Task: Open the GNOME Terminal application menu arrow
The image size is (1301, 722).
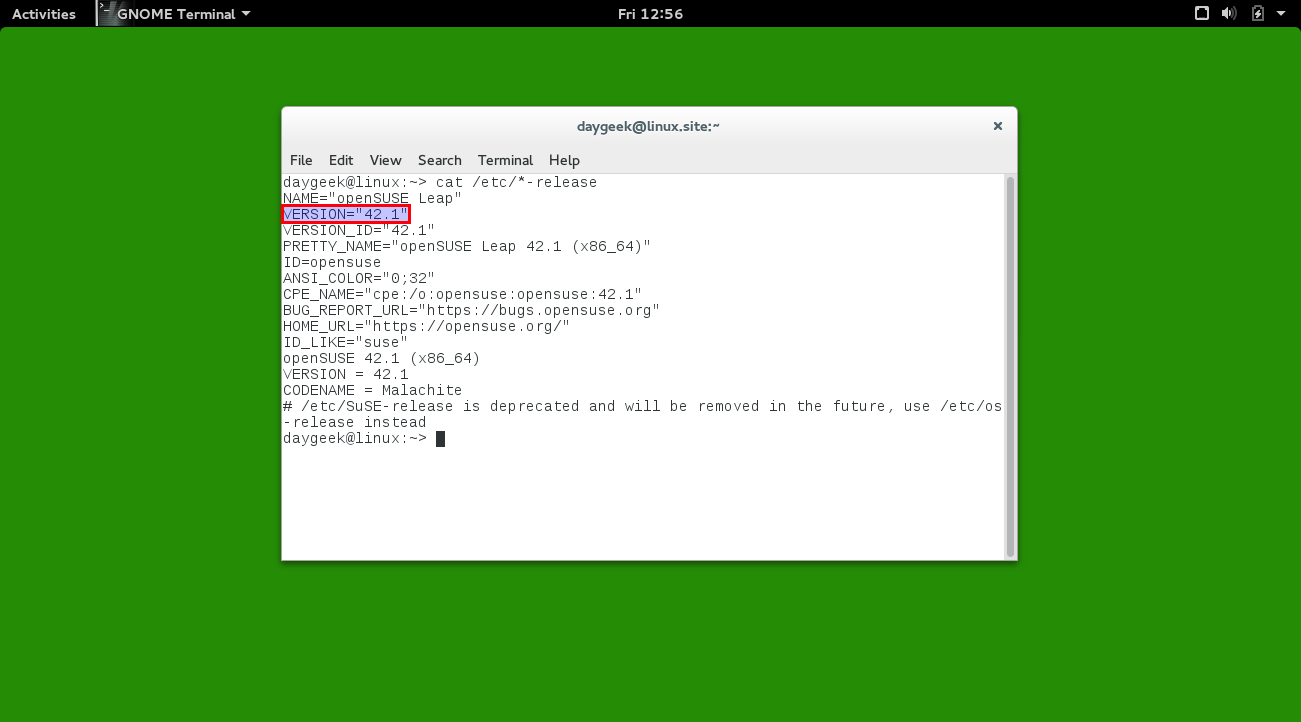Action: click(x=246, y=14)
